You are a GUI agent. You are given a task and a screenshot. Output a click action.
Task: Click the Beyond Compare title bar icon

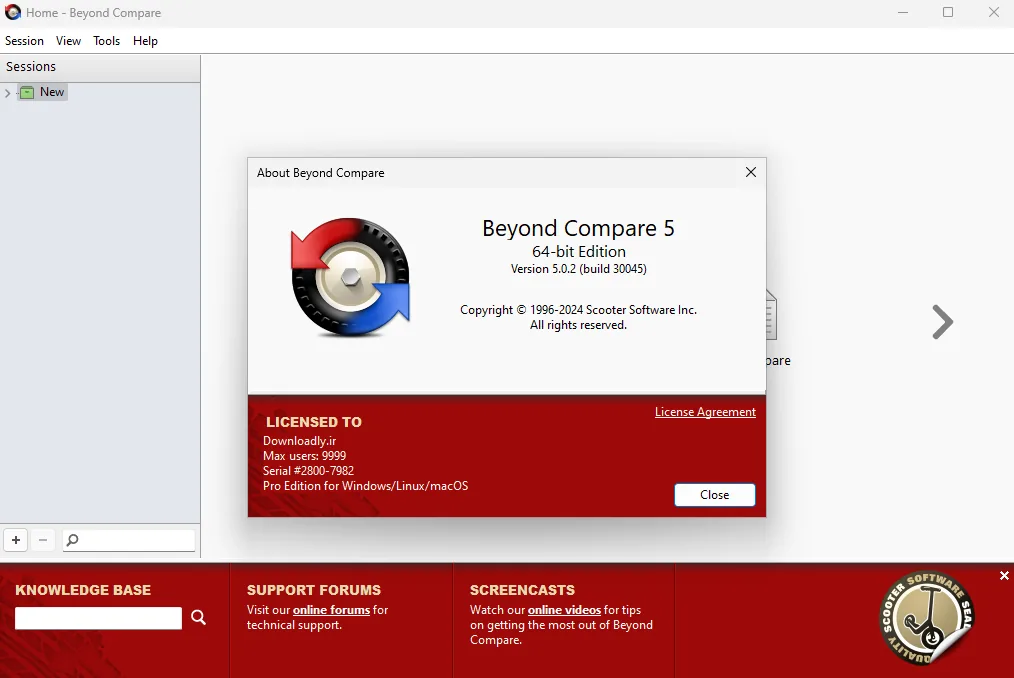pyautogui.click(x=12, y=12)
